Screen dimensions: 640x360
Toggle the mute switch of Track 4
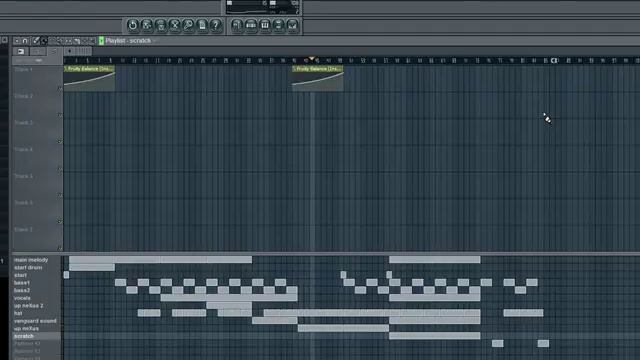tap(60, 168)
